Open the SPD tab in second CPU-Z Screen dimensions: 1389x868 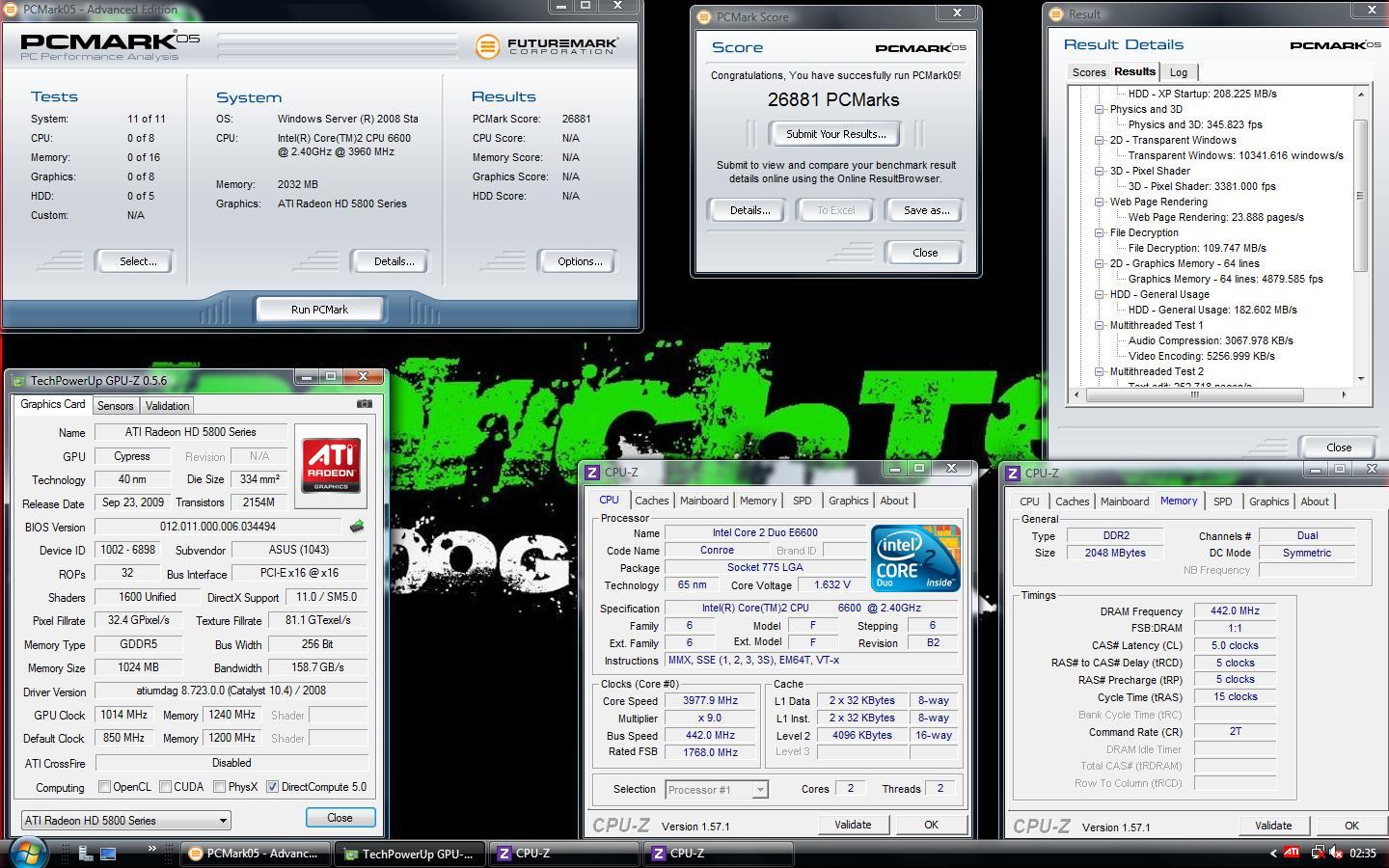tap(1222, 502)
